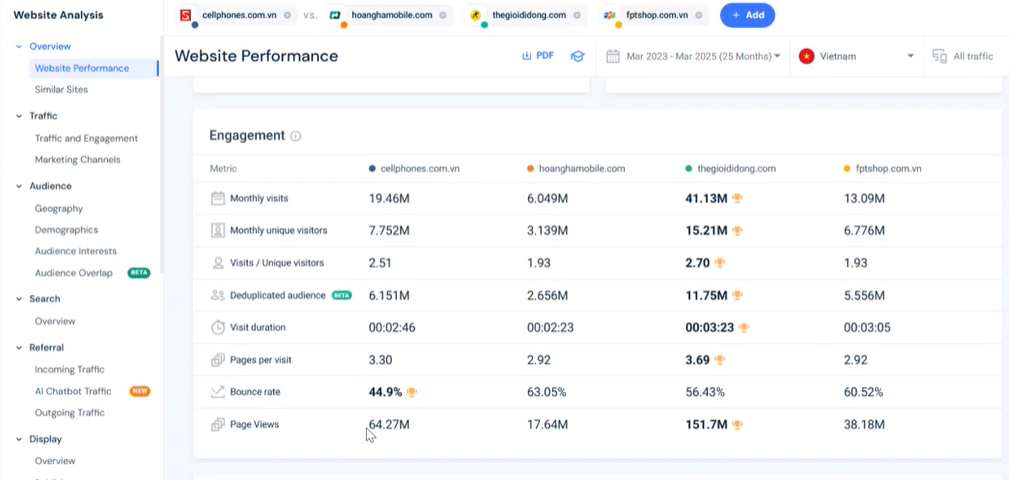Go to Geography under Audience
Screen dimensions: 1009x480
(x=59, y=208)
